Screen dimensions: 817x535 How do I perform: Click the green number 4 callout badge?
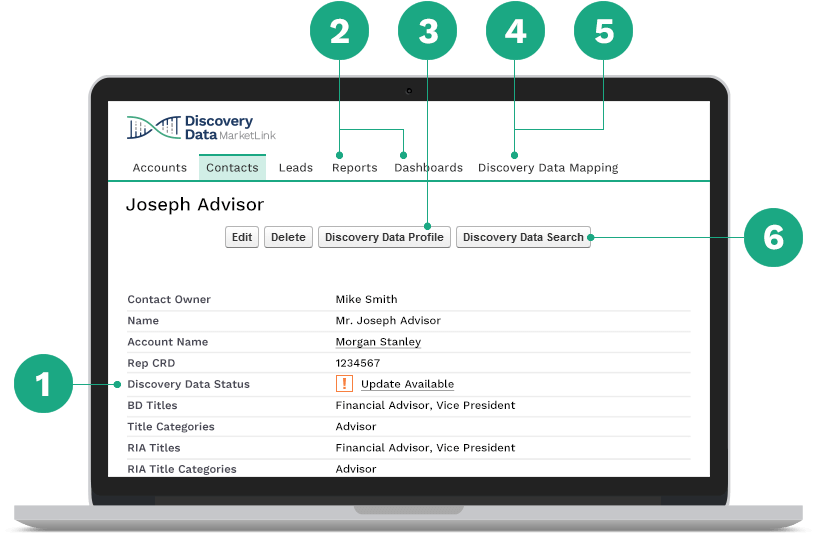[x=515, y=31]
